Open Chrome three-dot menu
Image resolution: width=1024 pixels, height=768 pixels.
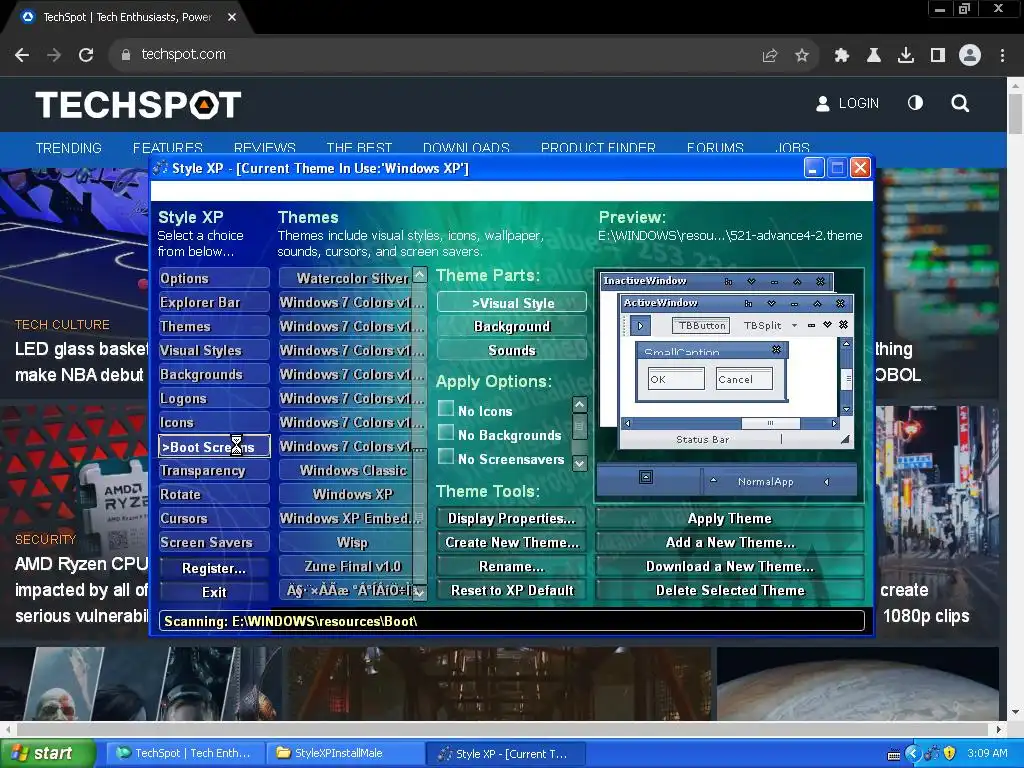tap(1002, 56)
